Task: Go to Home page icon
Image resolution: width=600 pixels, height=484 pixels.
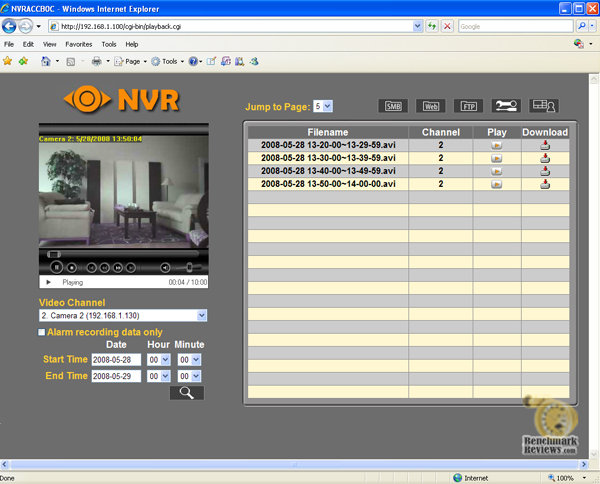Action: [46, 61]
